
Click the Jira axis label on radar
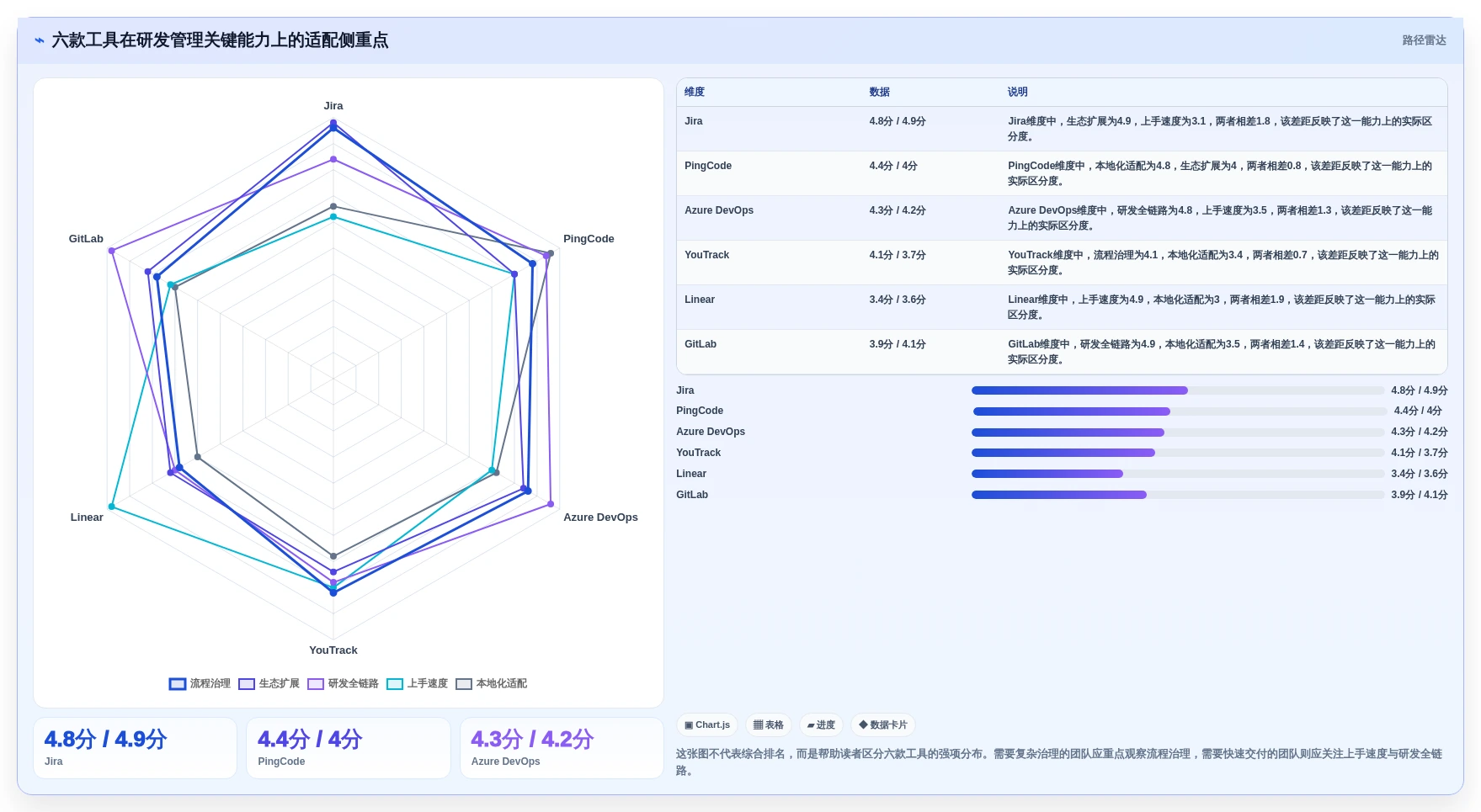pos(333,106)
